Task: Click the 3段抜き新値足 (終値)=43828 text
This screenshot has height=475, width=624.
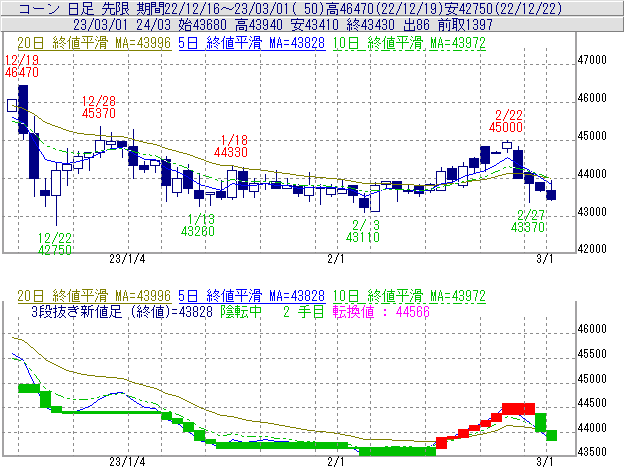Action: [x=122, y=312]
